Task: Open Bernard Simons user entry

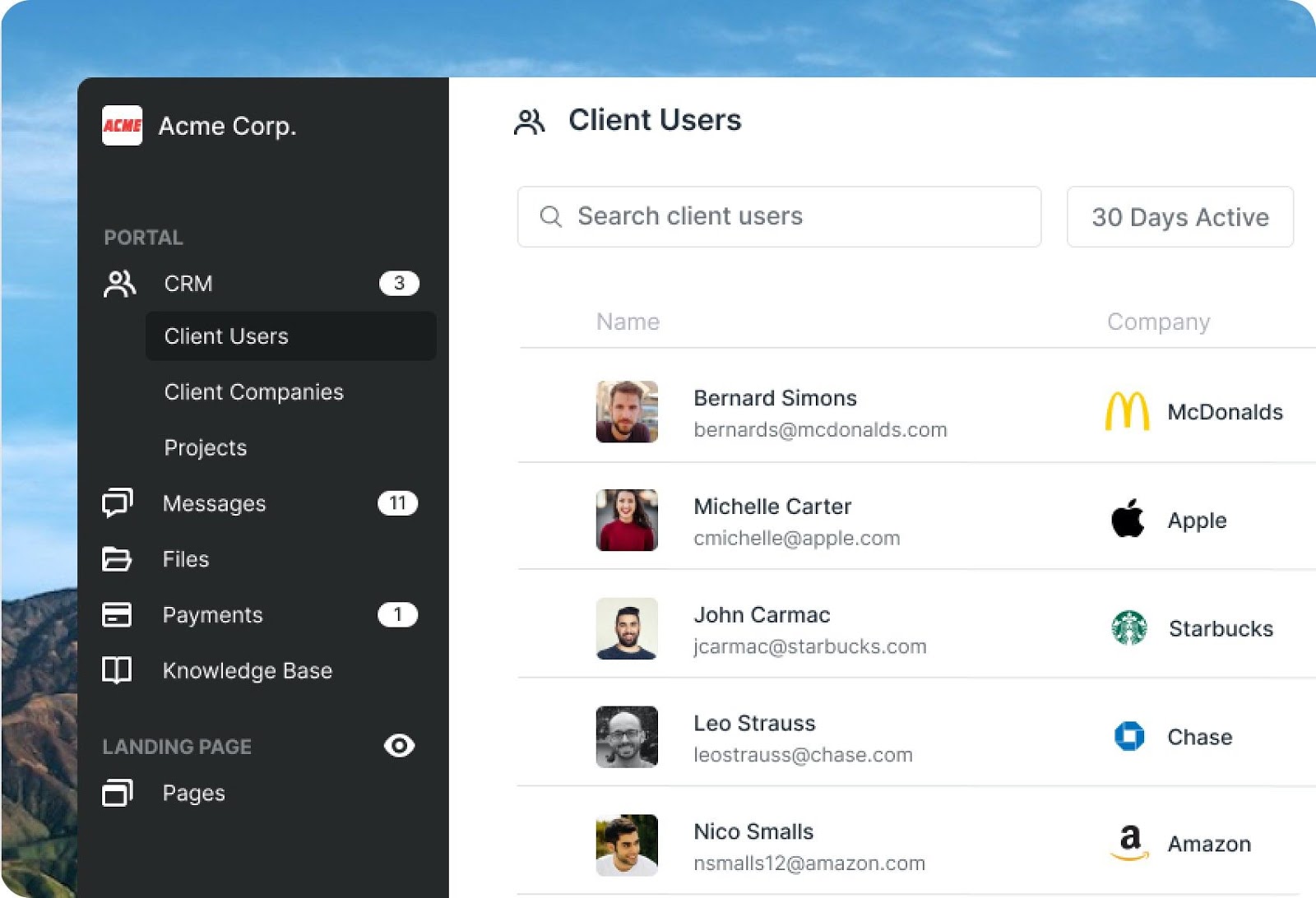Action: [775, 399]
